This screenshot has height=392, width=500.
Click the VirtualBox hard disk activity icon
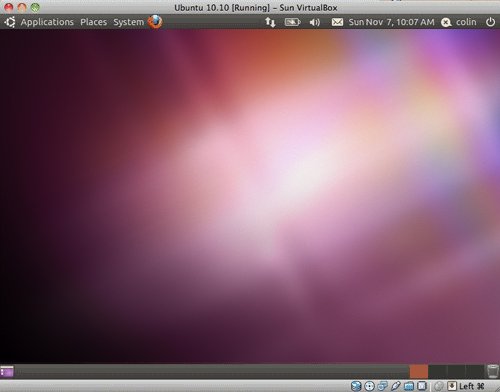click(x=356, y=386)
